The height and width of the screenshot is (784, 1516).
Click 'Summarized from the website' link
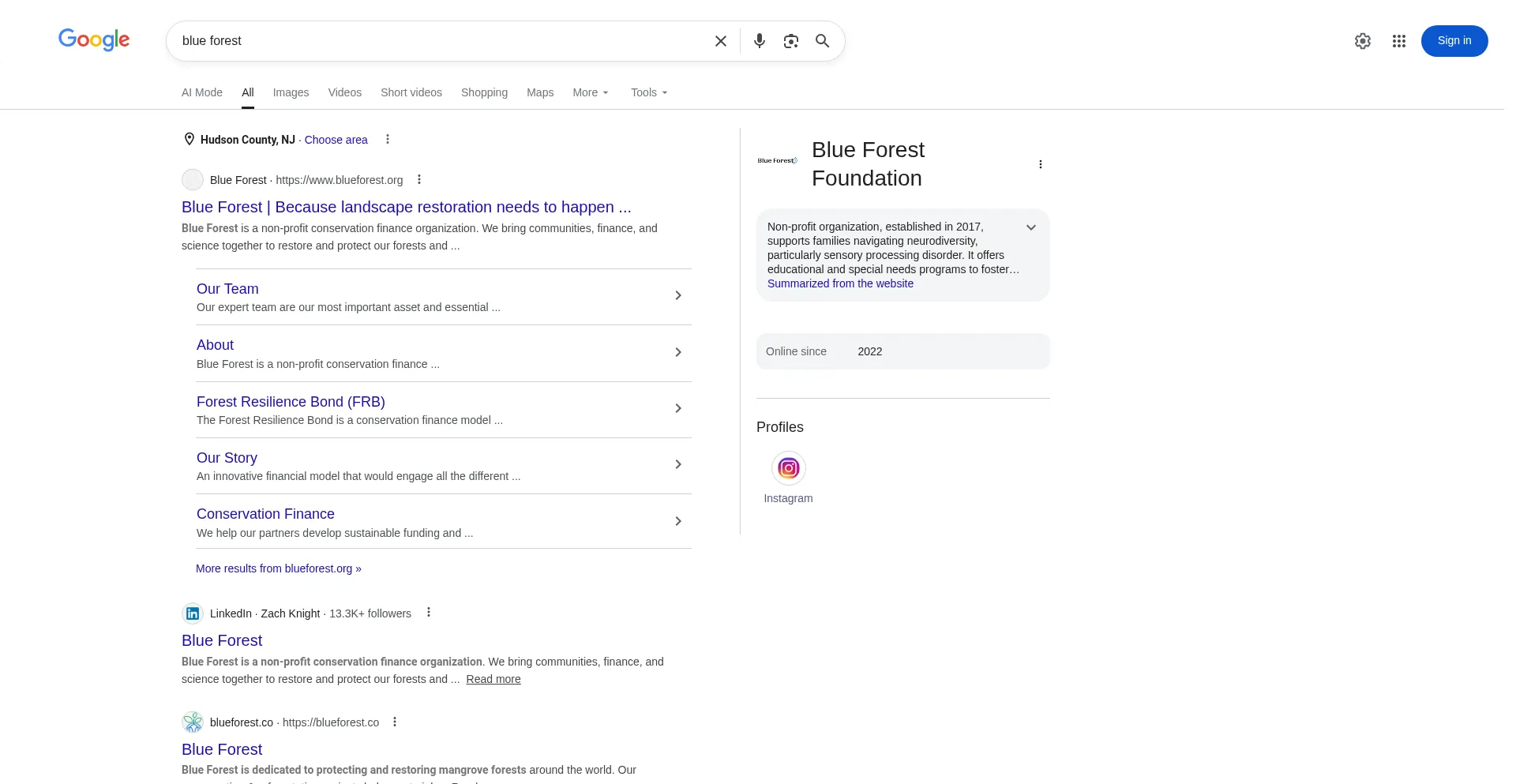(x=840, y=283)
